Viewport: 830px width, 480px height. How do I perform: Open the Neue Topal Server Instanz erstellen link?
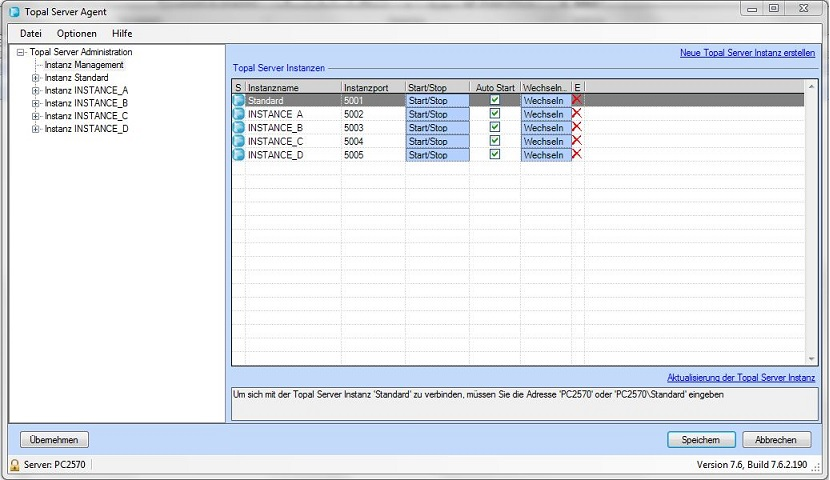click(x=747, y=53)
